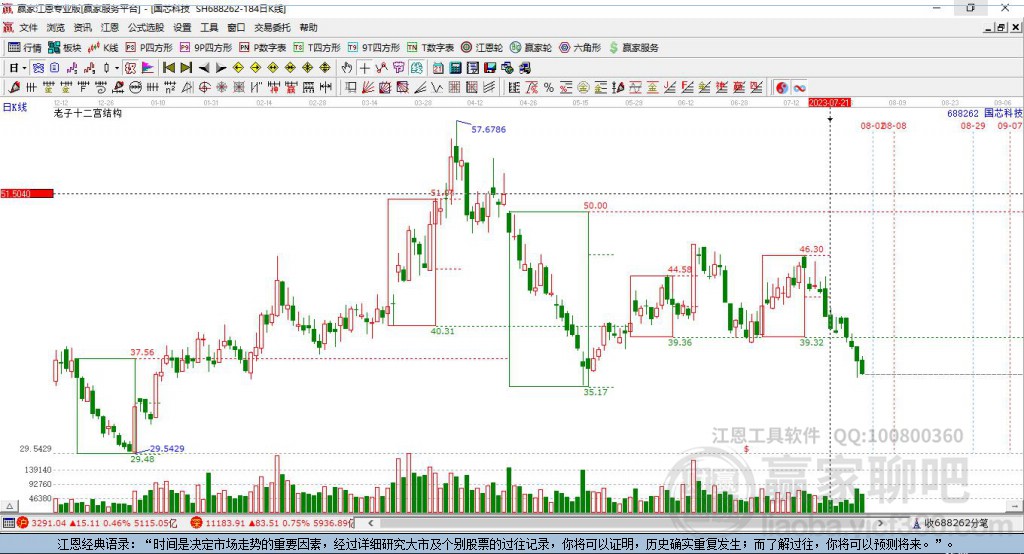This screenshot has width=1024, height=554.
Task: Open 赢家服务 with dollar icon
Action: pyautogui.click(x=633, y=48)
